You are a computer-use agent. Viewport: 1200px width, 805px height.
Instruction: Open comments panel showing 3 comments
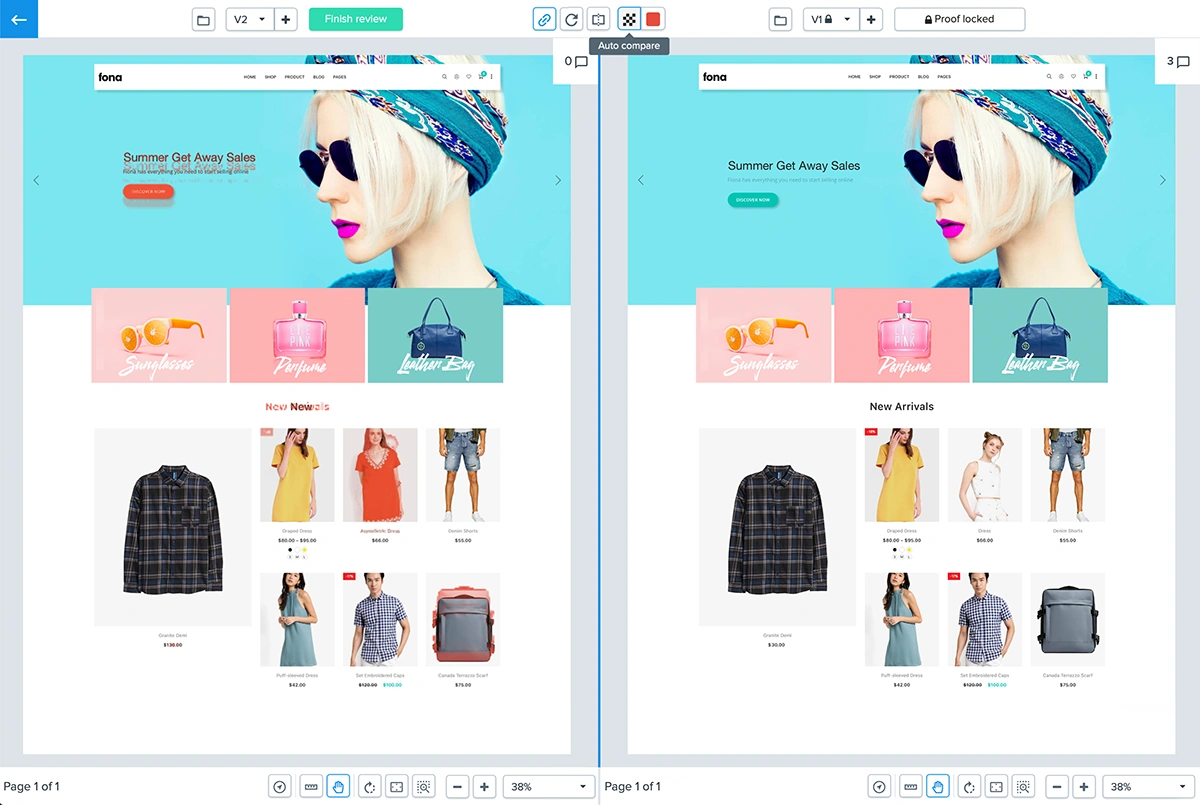click(x=1177, y=62)
